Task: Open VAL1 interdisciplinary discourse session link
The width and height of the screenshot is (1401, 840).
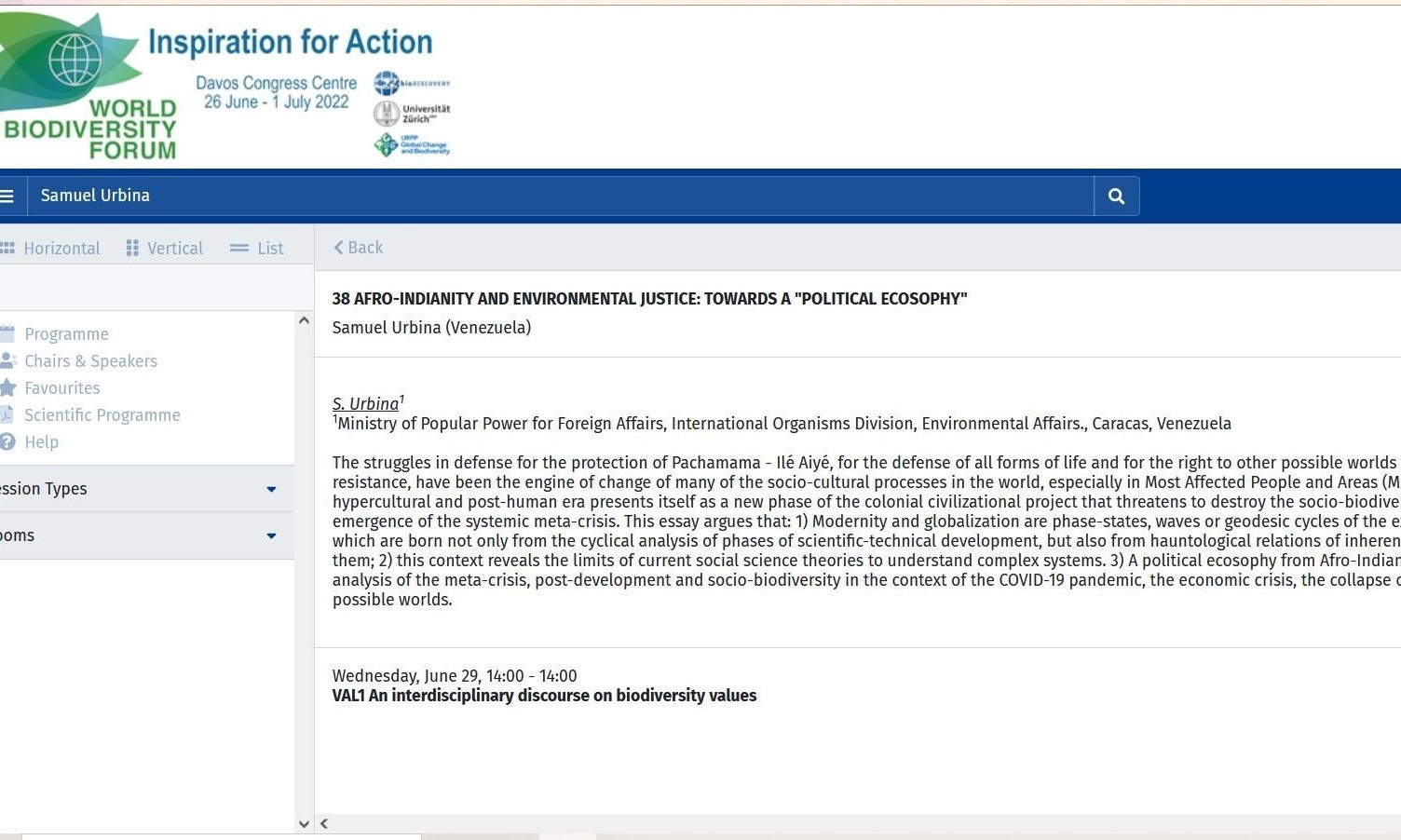Action: tap(544, 696)
